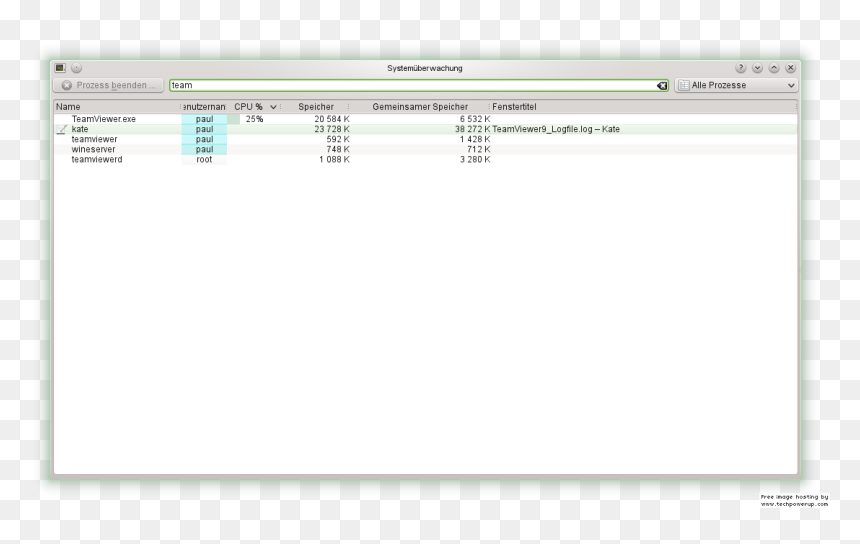Sort by the Benutzername column header

(204, 107)
